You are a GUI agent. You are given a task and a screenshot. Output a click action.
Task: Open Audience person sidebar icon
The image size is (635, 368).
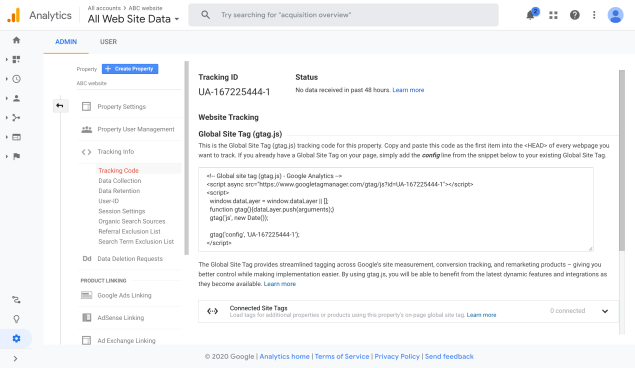[16, 98]
